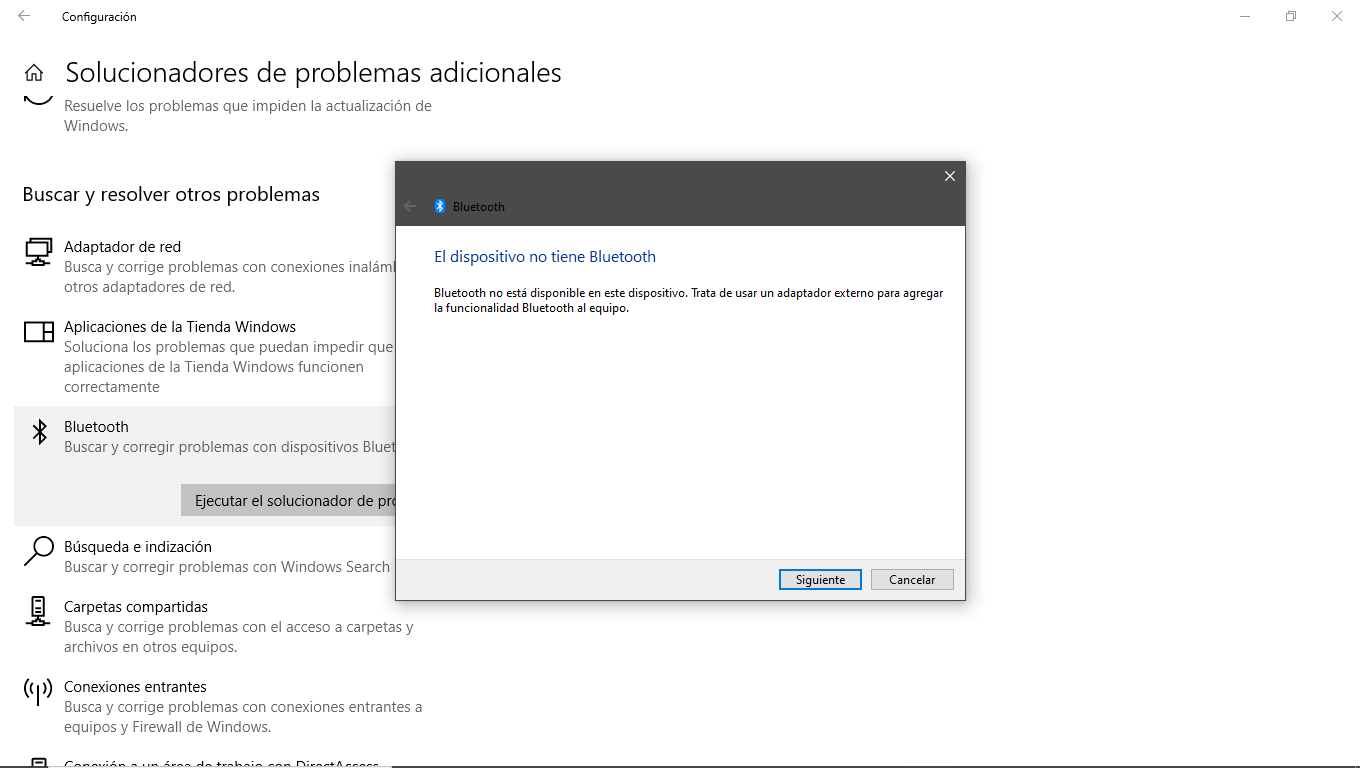Screen dimensions: 1360x768
Task: Click the Bluetooth logo in dialog header
Action: (x=439, y=206)
